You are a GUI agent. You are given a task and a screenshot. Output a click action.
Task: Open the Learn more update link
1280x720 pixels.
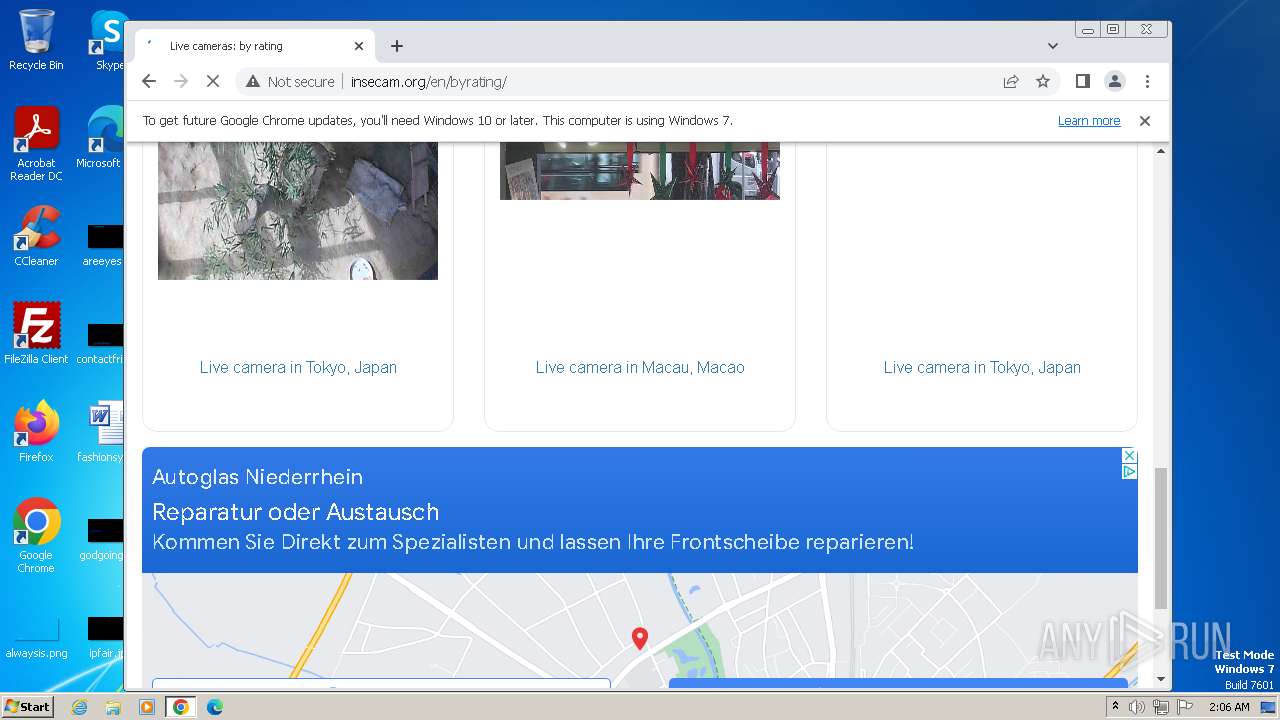click(x=1089, y=121)
